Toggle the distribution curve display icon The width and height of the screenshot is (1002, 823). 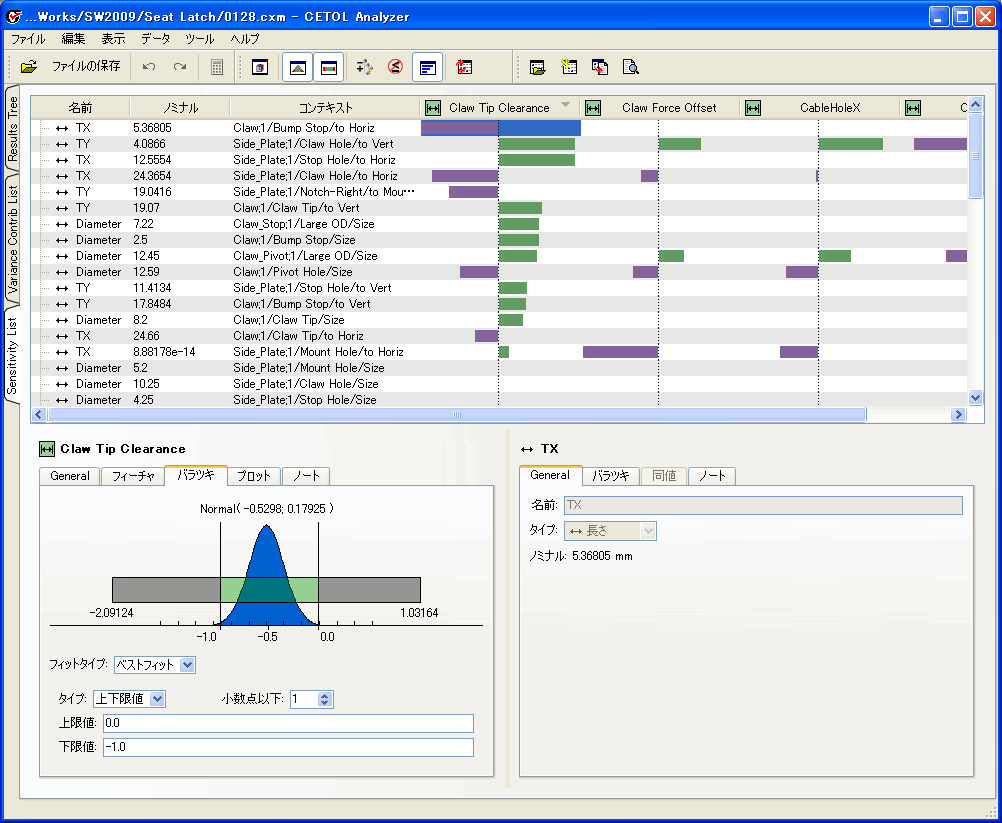(x=297, y=67)
